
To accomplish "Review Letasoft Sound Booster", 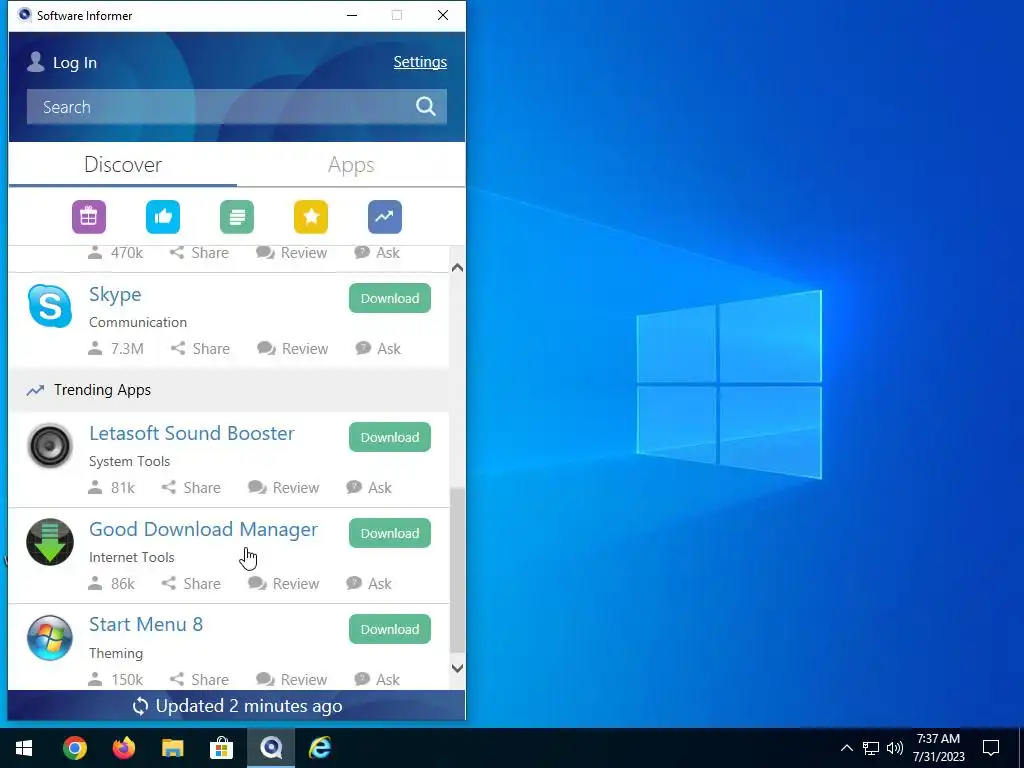I will tap(283, 488).
